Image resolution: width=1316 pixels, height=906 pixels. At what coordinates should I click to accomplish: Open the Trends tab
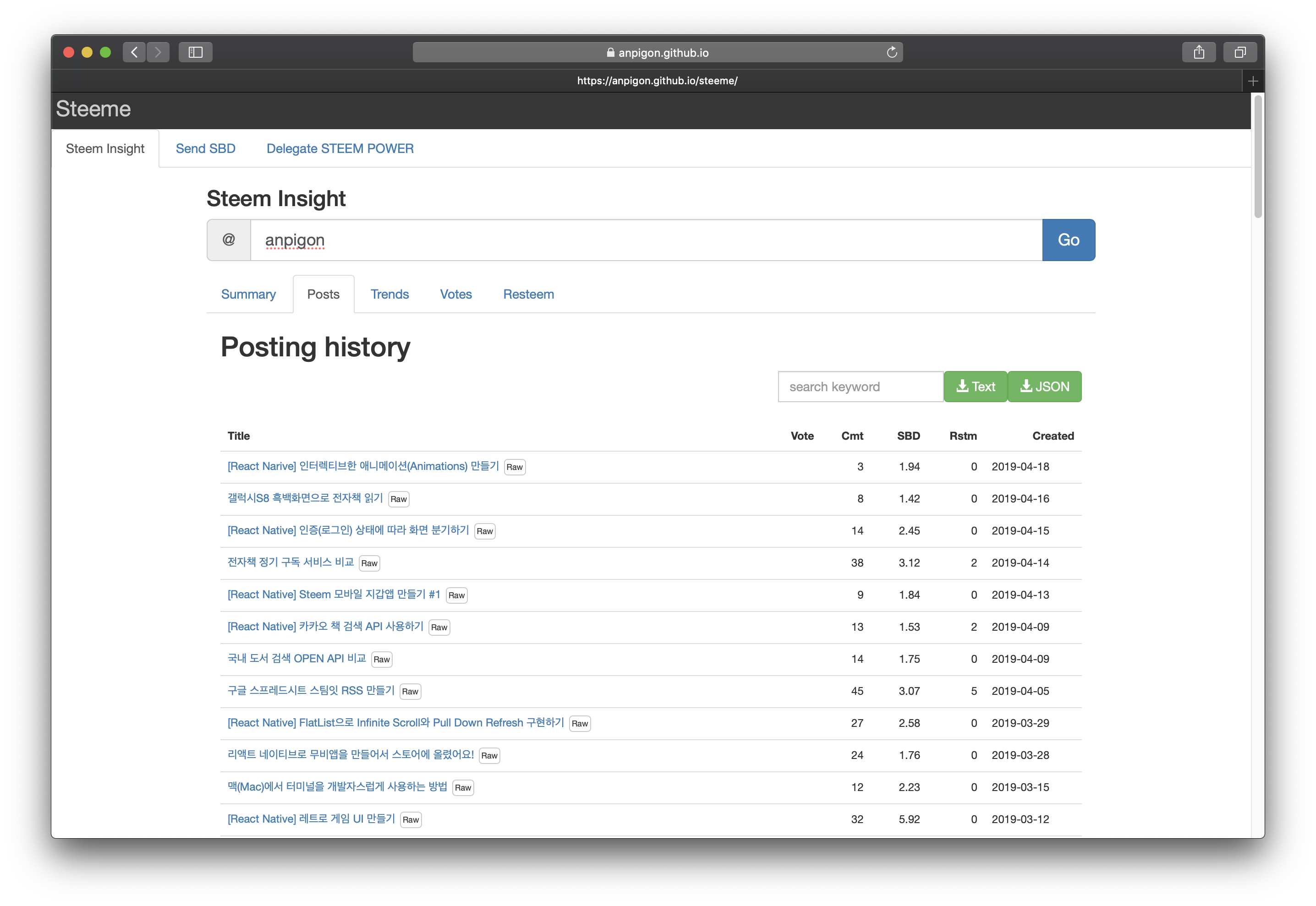(389, 294)
